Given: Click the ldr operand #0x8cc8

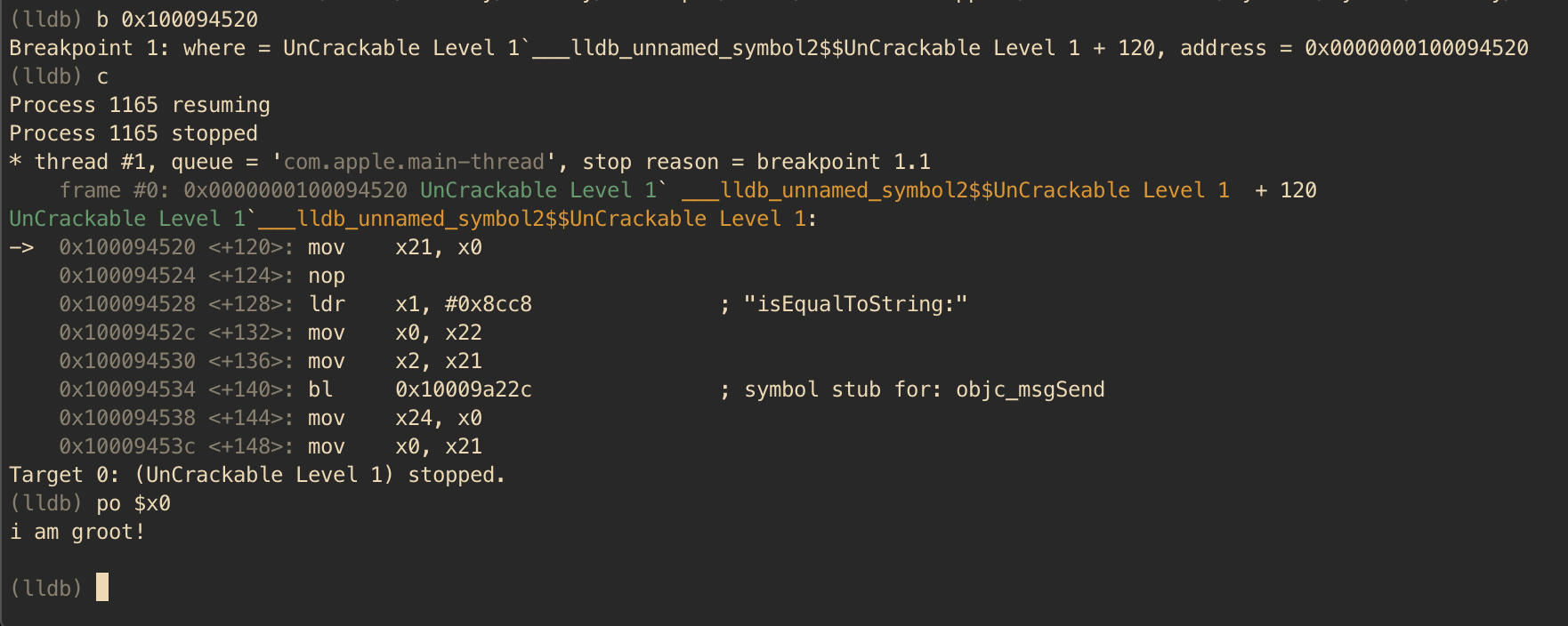Looking at the screenshot, I should click(x=488, y=304).
